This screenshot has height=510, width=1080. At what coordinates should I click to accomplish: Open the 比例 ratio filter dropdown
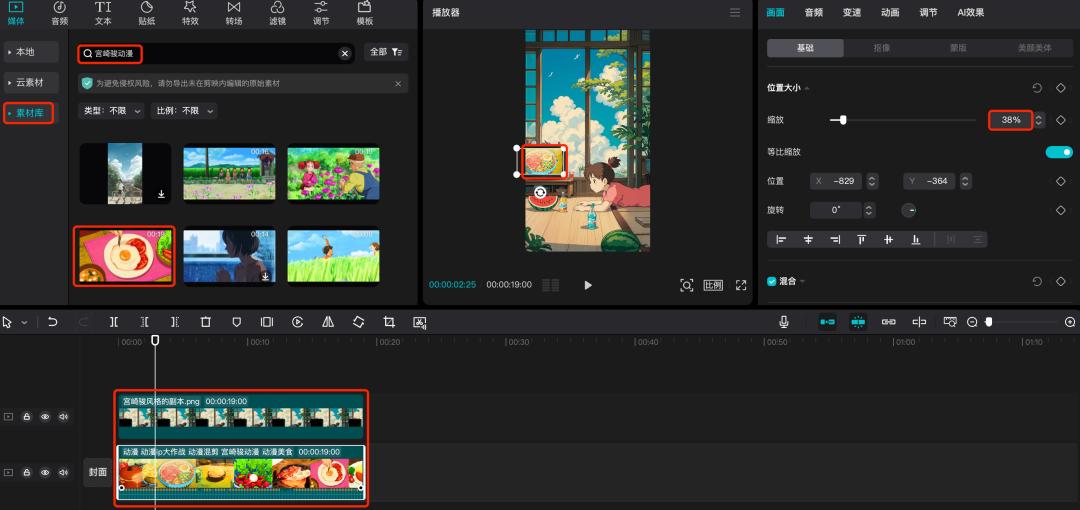point(184,111)
